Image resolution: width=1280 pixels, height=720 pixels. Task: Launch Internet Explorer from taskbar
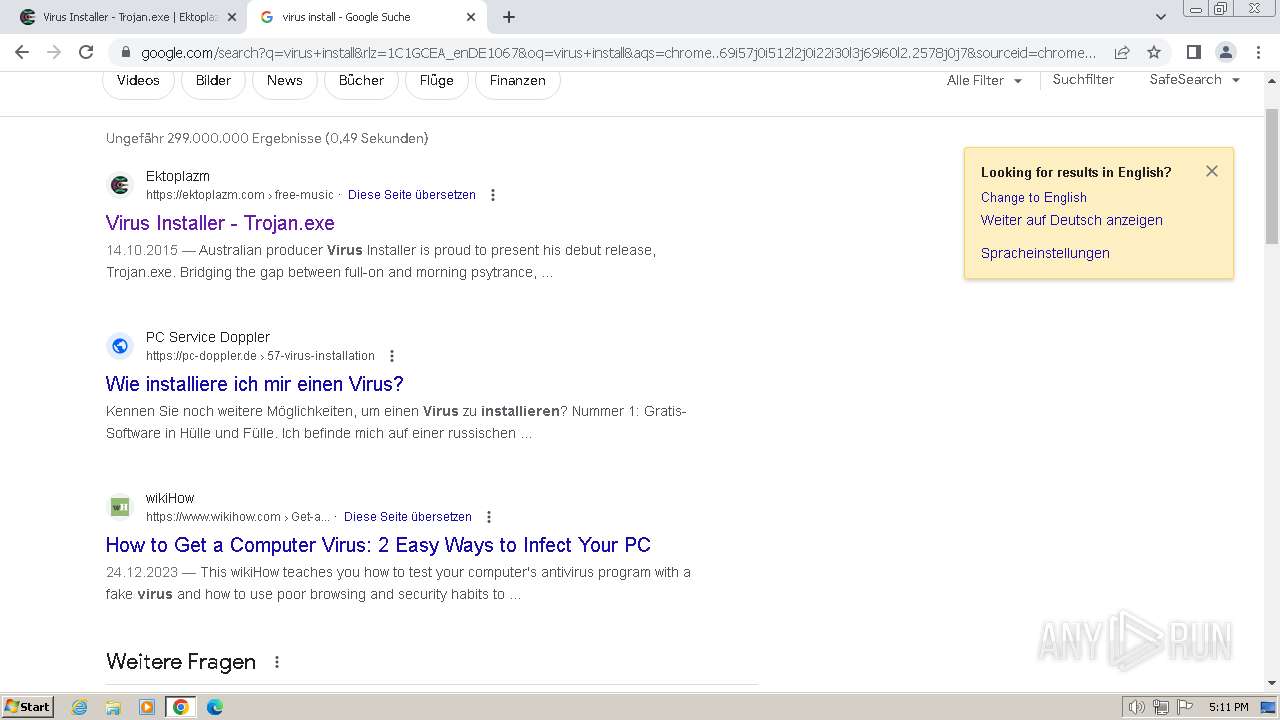click(80, 707)
